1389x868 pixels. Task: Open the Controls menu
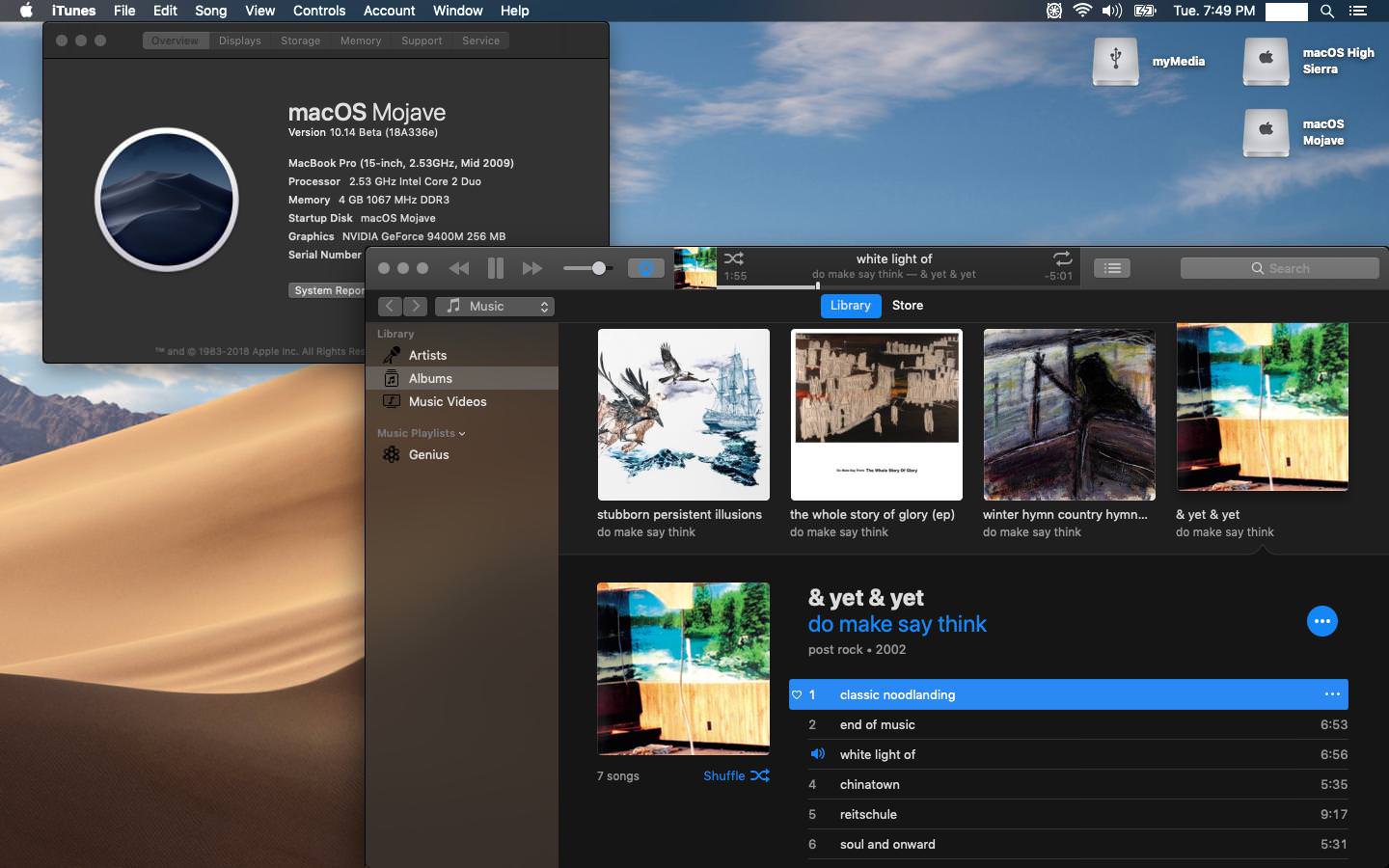click(319, 11)
